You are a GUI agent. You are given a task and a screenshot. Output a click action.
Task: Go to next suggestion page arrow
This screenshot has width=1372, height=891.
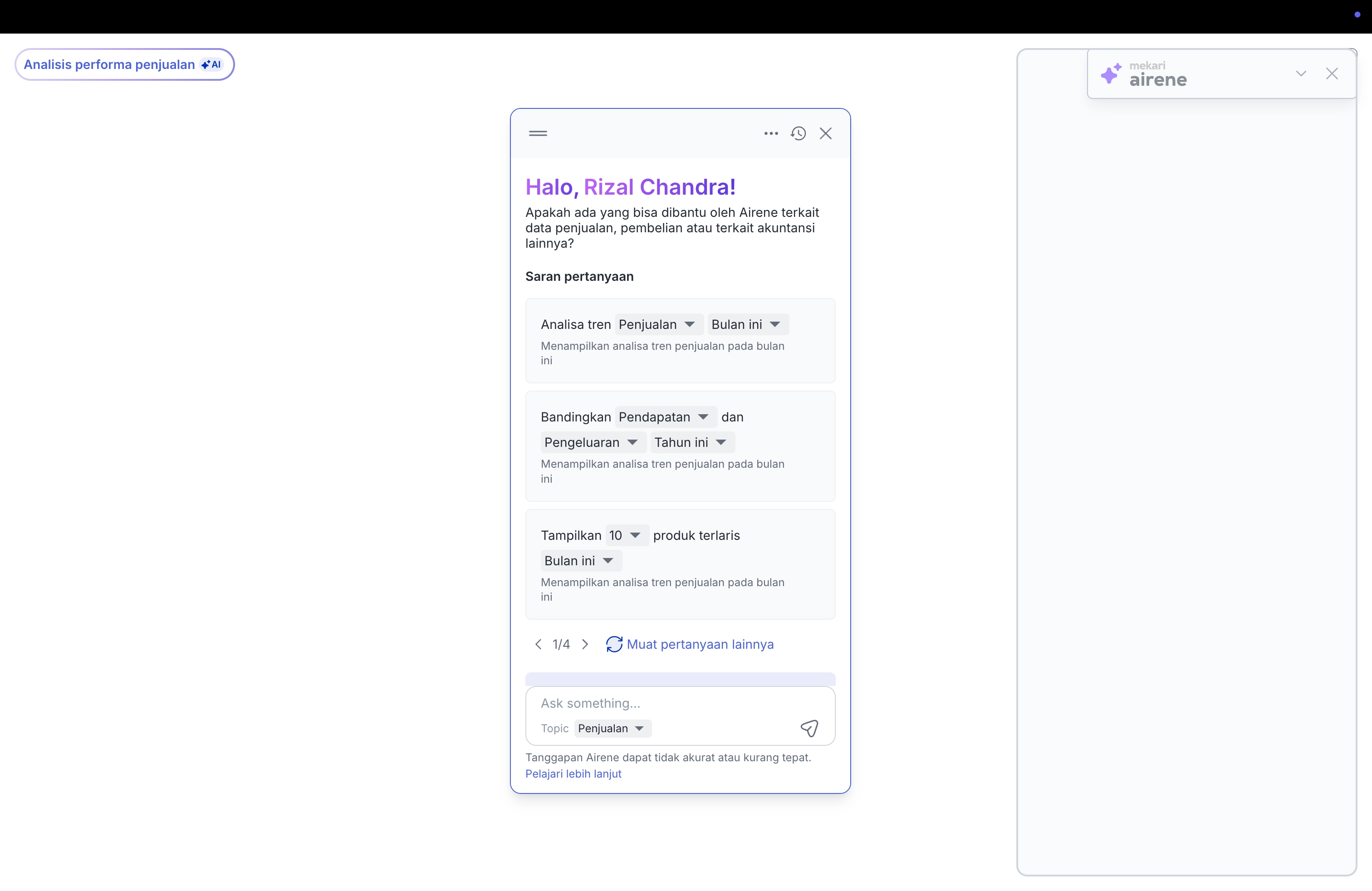(585, 644)
